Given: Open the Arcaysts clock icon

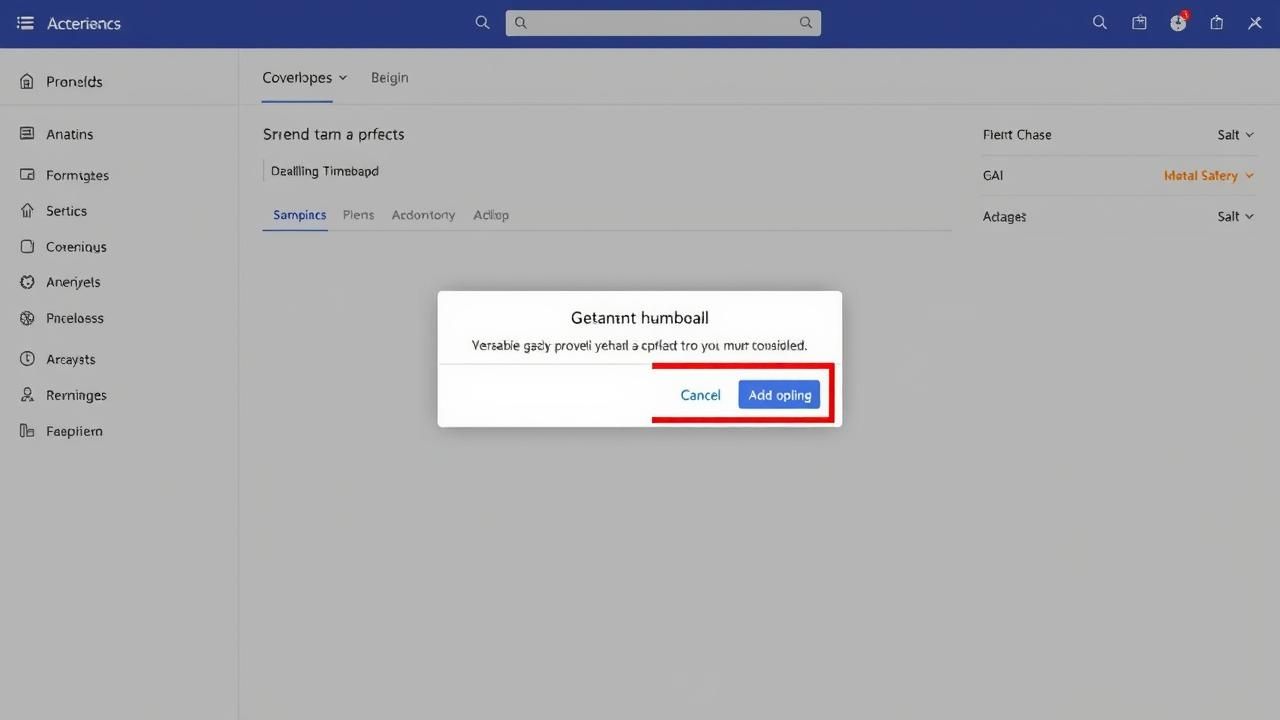Looking at the screenshot, I should pyautogui.click(x=27, y=359).
